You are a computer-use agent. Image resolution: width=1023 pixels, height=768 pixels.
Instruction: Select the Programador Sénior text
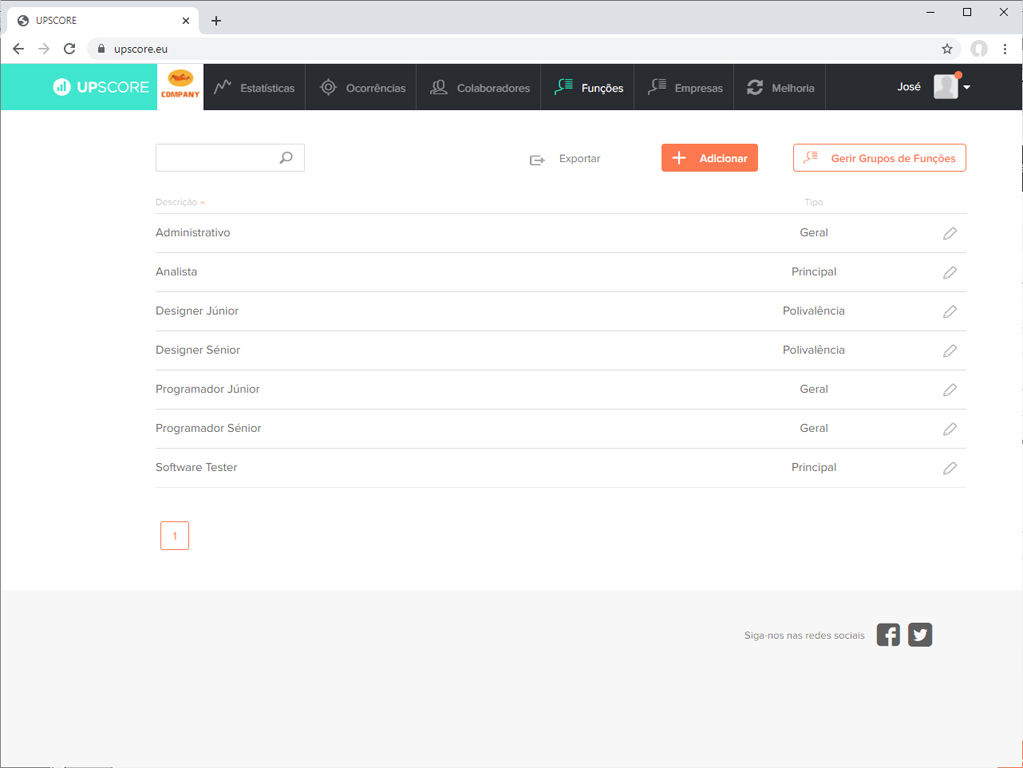point(208,428)
